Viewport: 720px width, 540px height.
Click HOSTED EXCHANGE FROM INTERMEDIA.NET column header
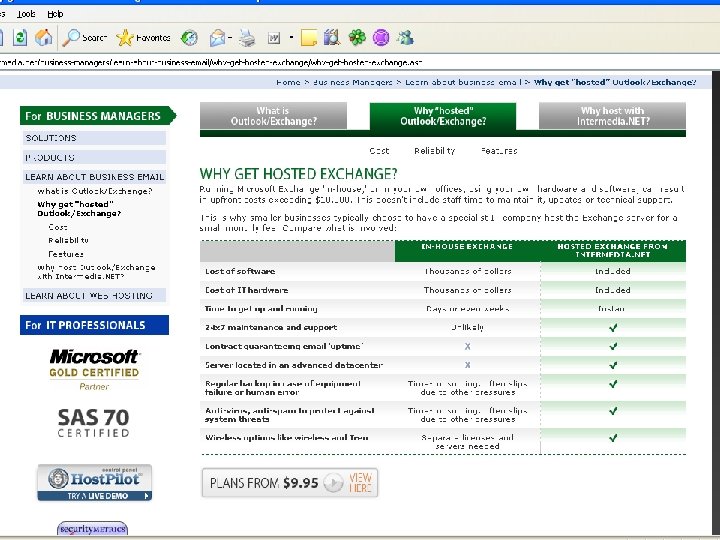click(613, 250)
